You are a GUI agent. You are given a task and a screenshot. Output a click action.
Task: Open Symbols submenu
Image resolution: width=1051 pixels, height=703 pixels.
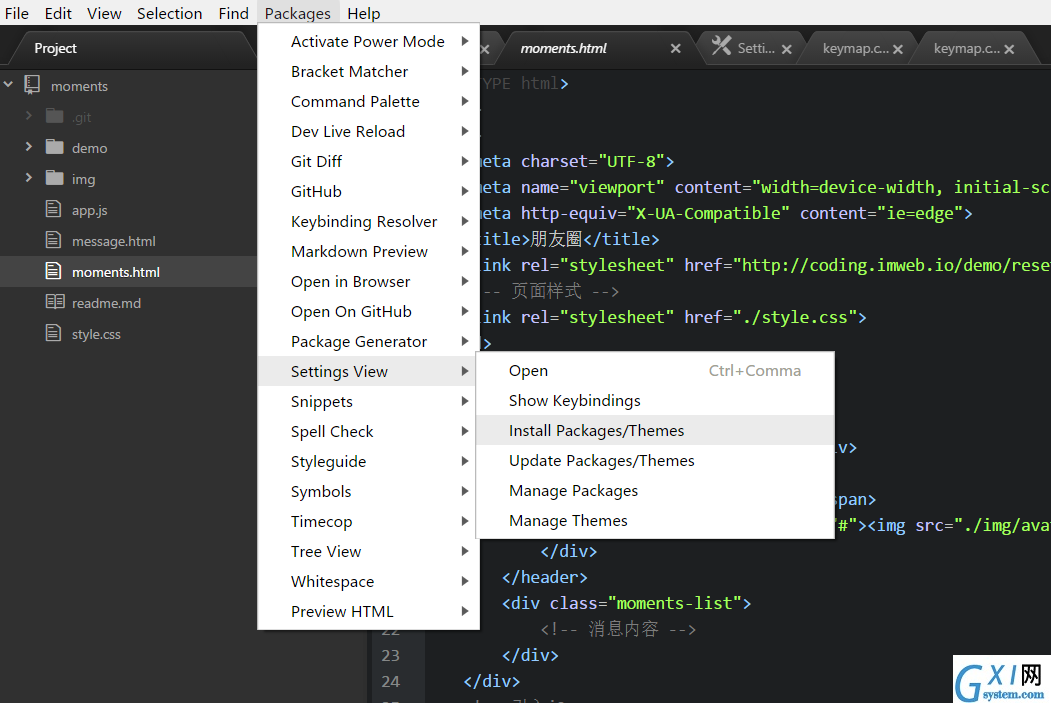point(368,491)
